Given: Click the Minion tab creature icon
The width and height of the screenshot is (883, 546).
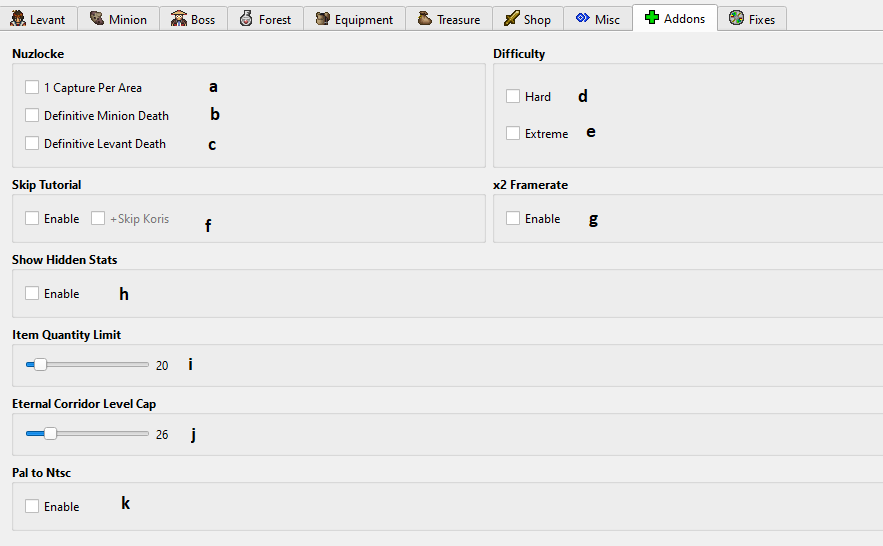Looking at the screenshot, I should click(97, 19).
